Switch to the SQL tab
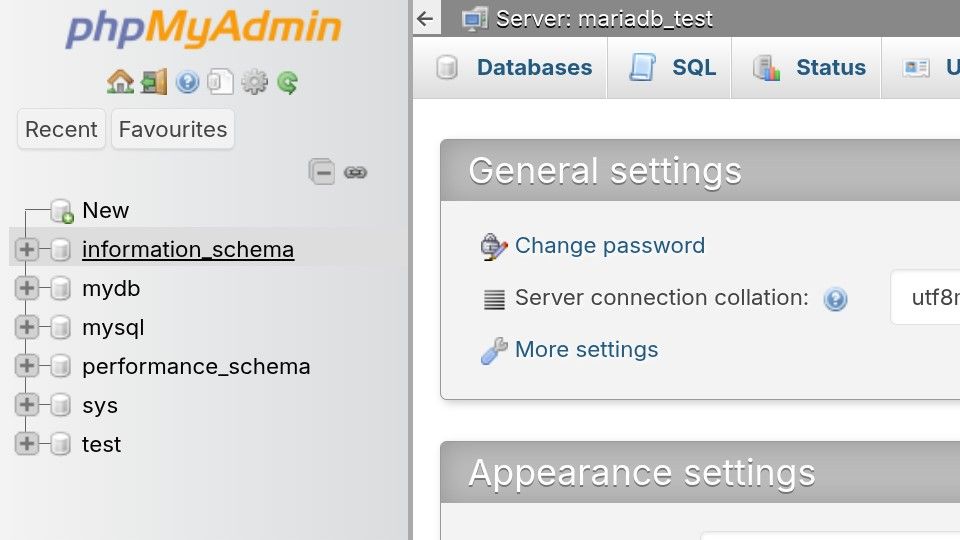 tap(672, 68)
